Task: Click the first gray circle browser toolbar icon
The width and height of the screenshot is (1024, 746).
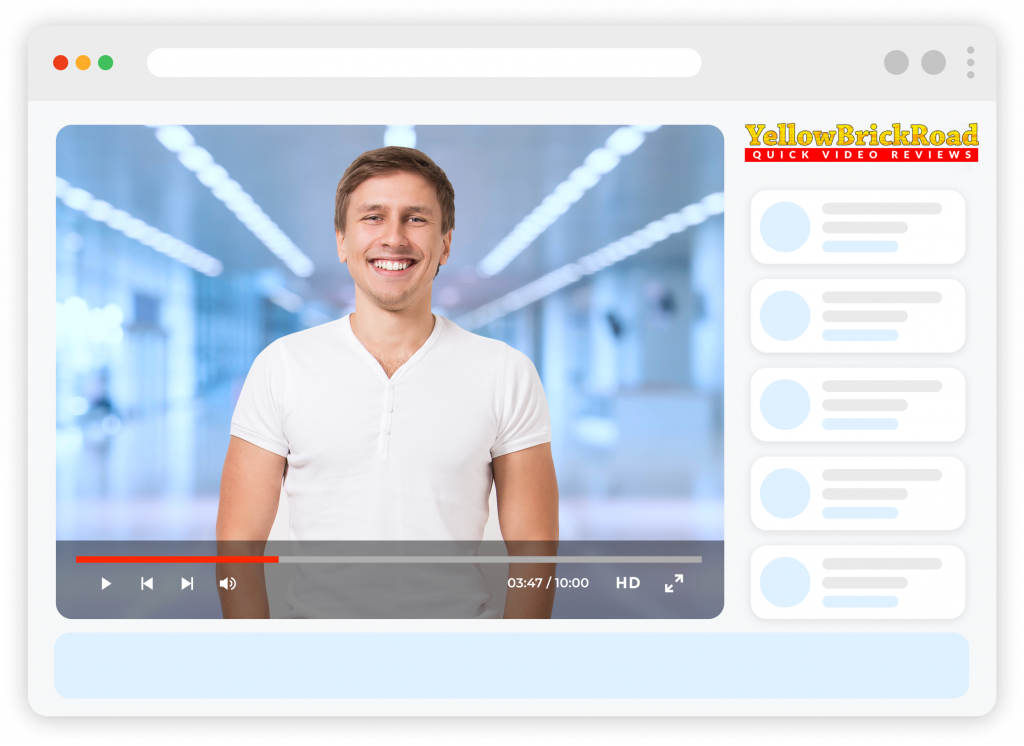Action: 896,63
